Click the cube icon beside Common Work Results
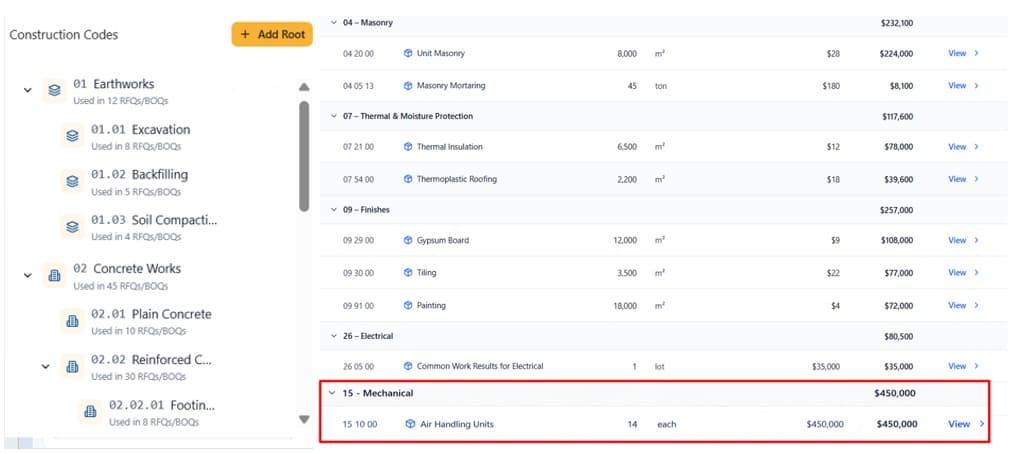Viewport: 1024px width, 454px height. click(408, 366)
